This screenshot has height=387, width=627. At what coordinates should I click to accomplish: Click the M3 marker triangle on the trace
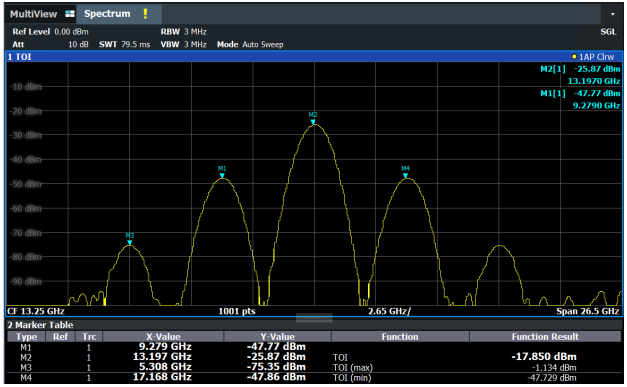(x=130, y=242)
